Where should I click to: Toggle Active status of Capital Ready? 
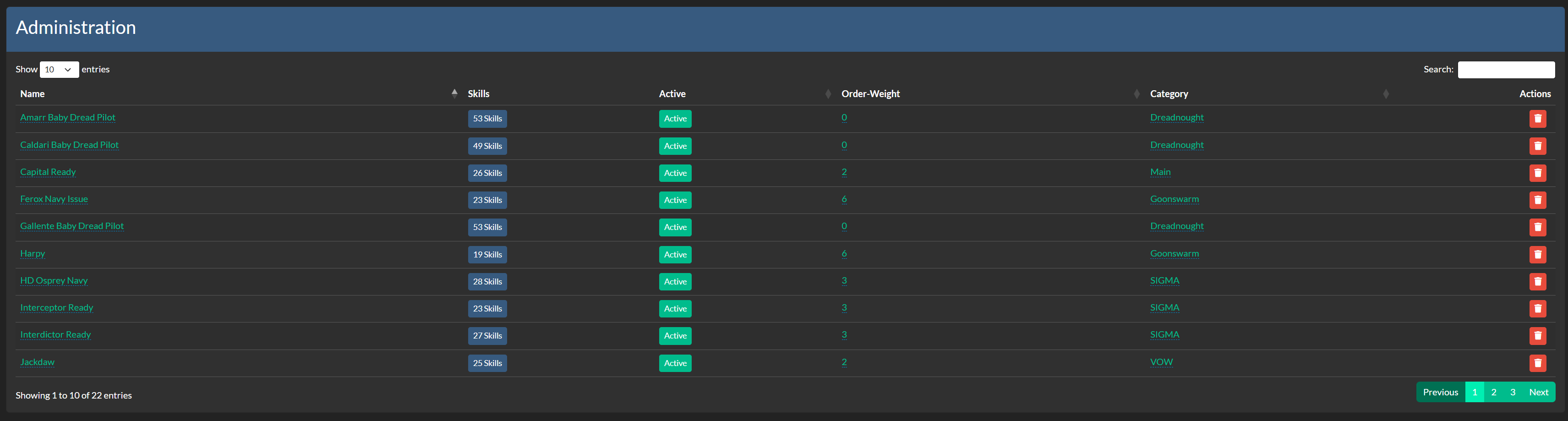(x=674, y=173)
